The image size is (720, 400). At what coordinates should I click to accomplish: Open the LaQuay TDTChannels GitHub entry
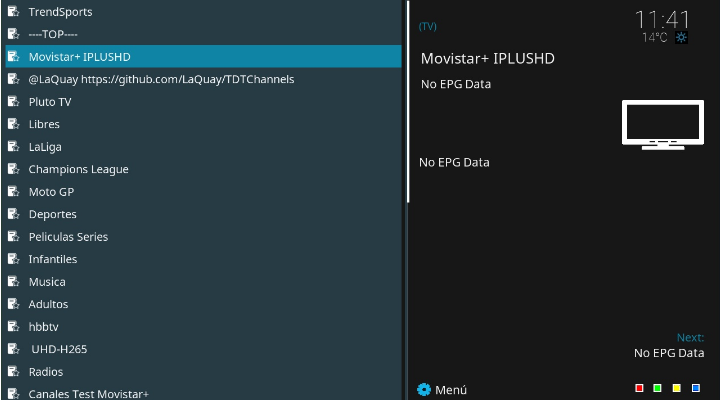161,79
